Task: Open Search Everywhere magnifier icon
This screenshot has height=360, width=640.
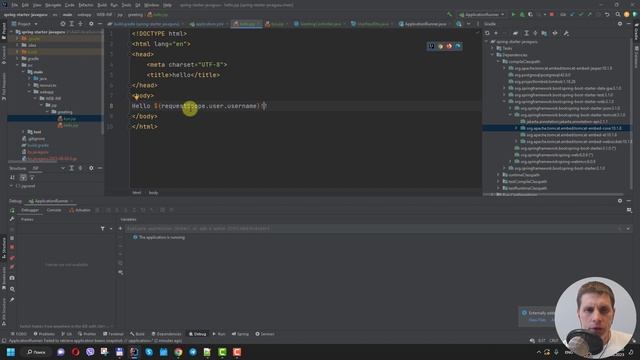Action: [x=618, y=14]
